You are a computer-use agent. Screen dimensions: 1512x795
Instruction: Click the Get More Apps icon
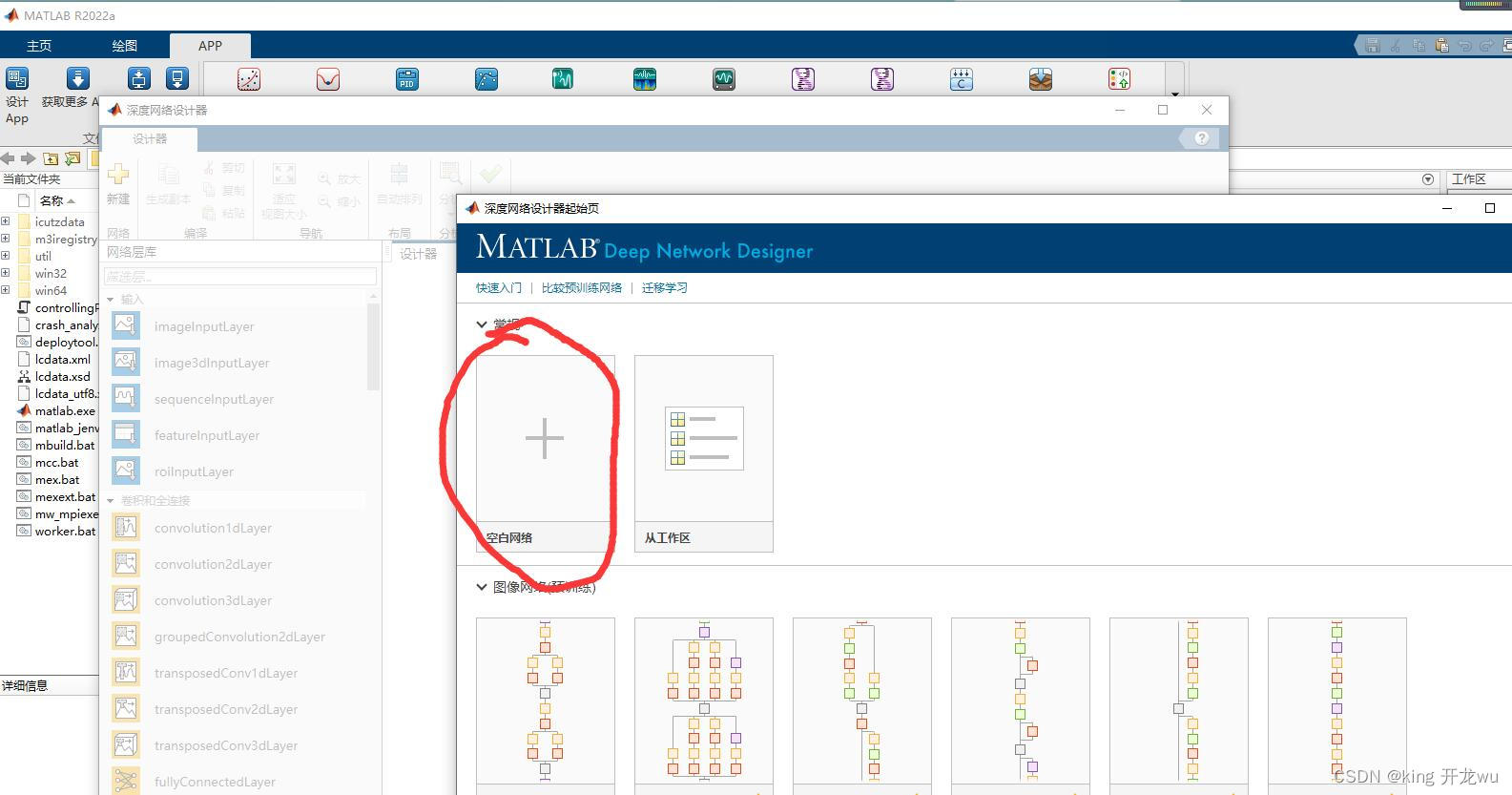[x=78, y=79]
